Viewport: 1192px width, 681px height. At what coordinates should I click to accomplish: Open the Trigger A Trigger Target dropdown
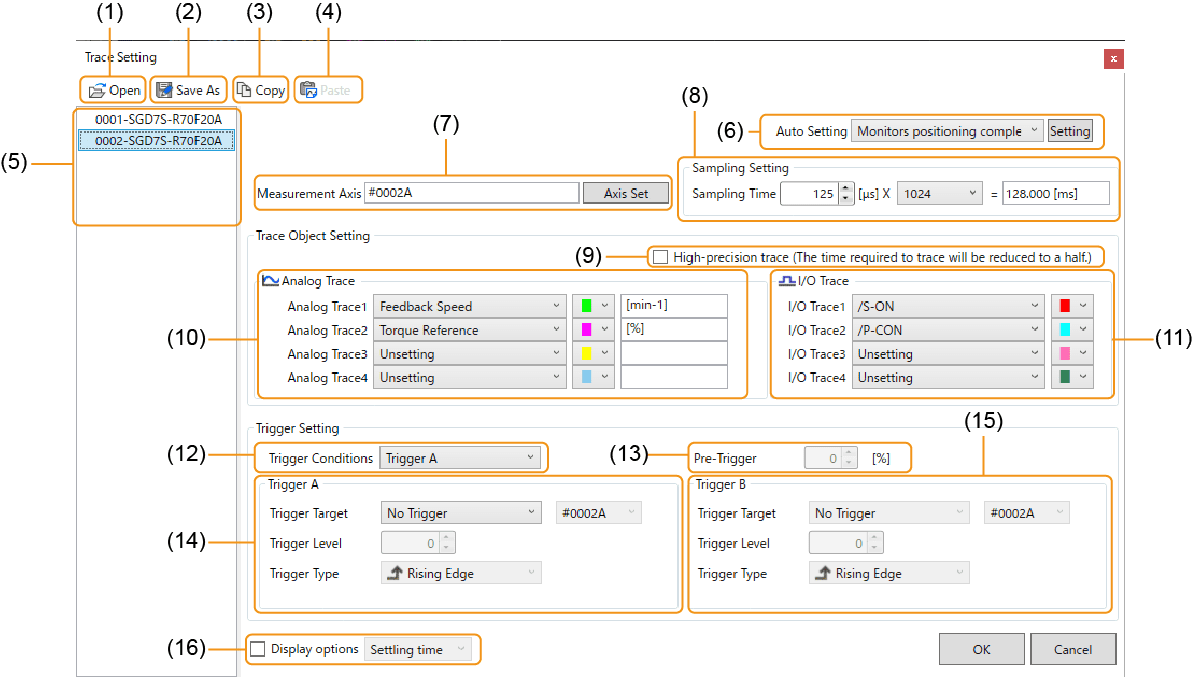click(461, 513)
